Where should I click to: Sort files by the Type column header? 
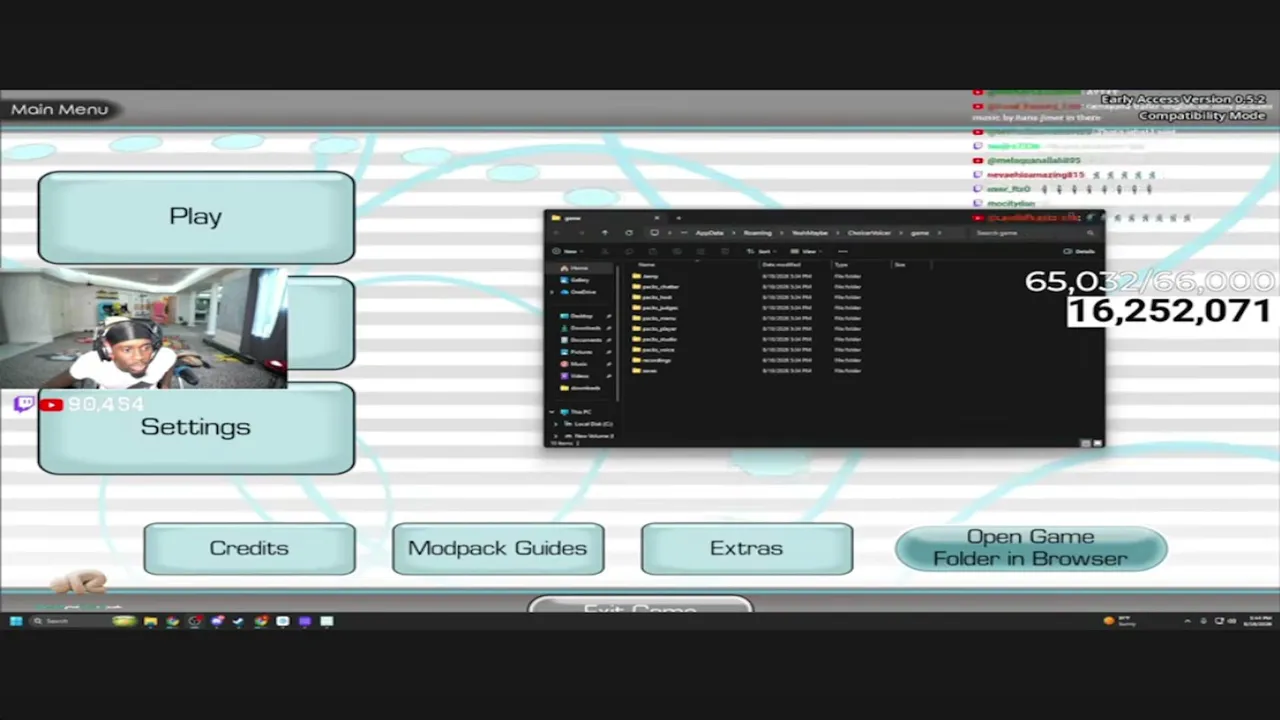pyautogui.click(x=841, y=264)
